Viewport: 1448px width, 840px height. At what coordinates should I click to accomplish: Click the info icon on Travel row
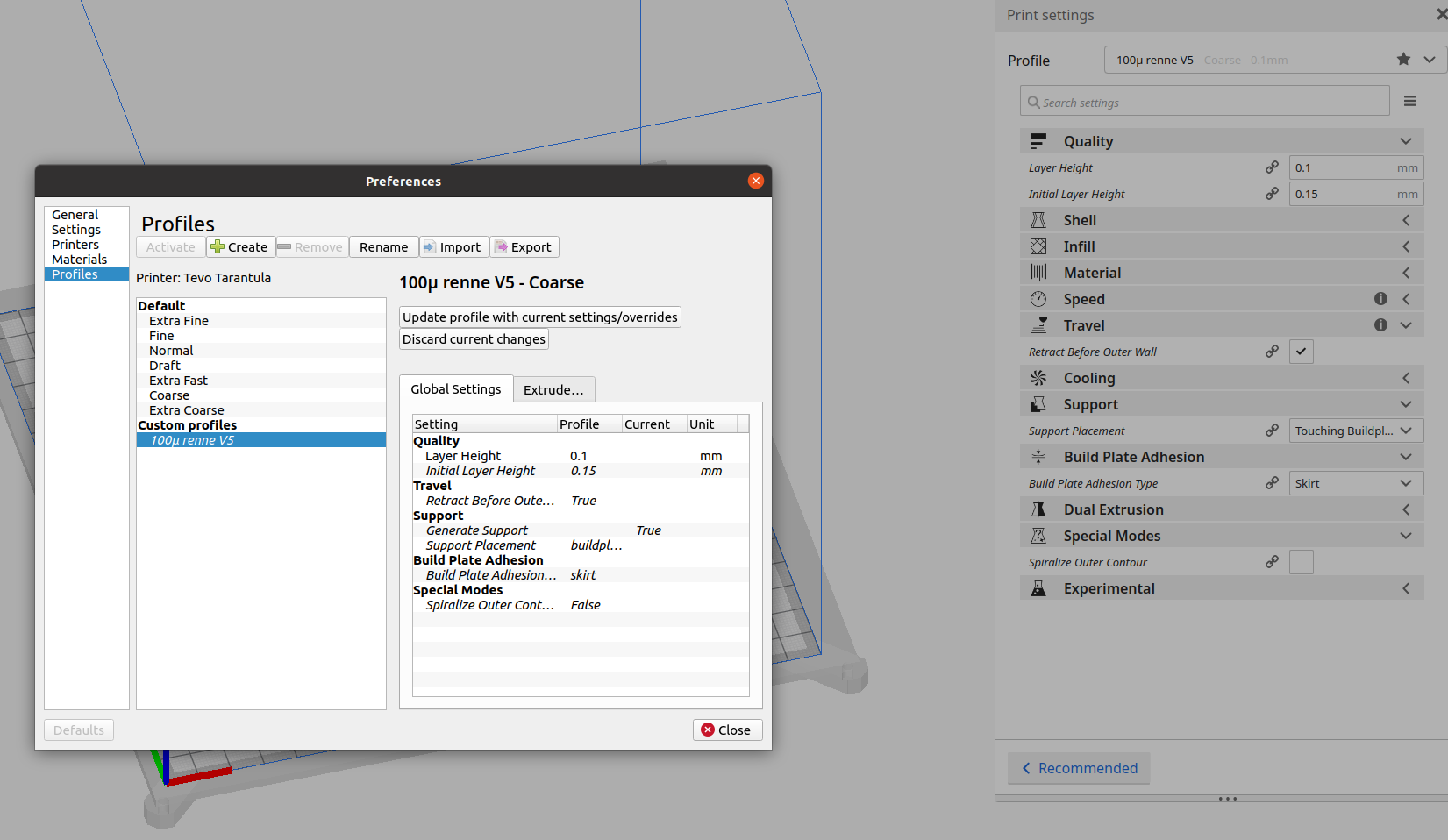[x=1380, y=325]
